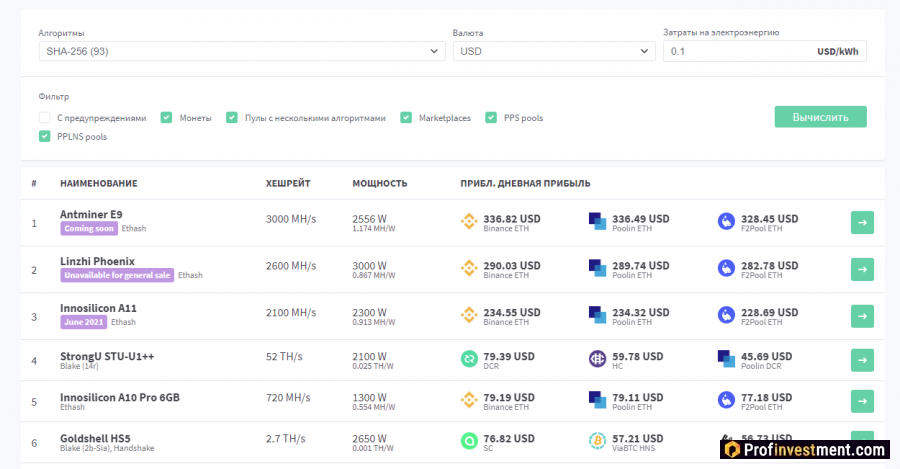Image resolution: width=900 pixels, height=469 pixels.
Task: Click the 52 TH/s hashrate value
Action: coord(284,356)
